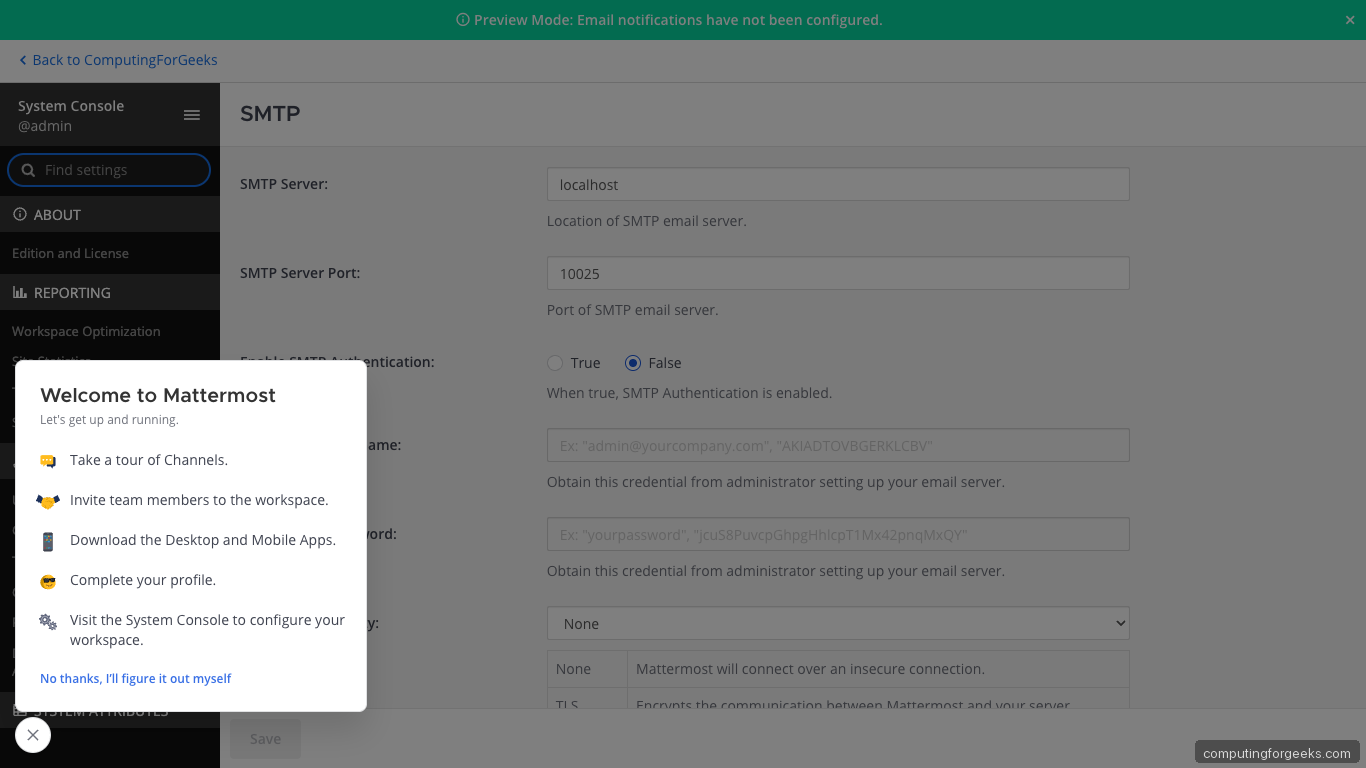Collapse the REPORTING section

70,292
